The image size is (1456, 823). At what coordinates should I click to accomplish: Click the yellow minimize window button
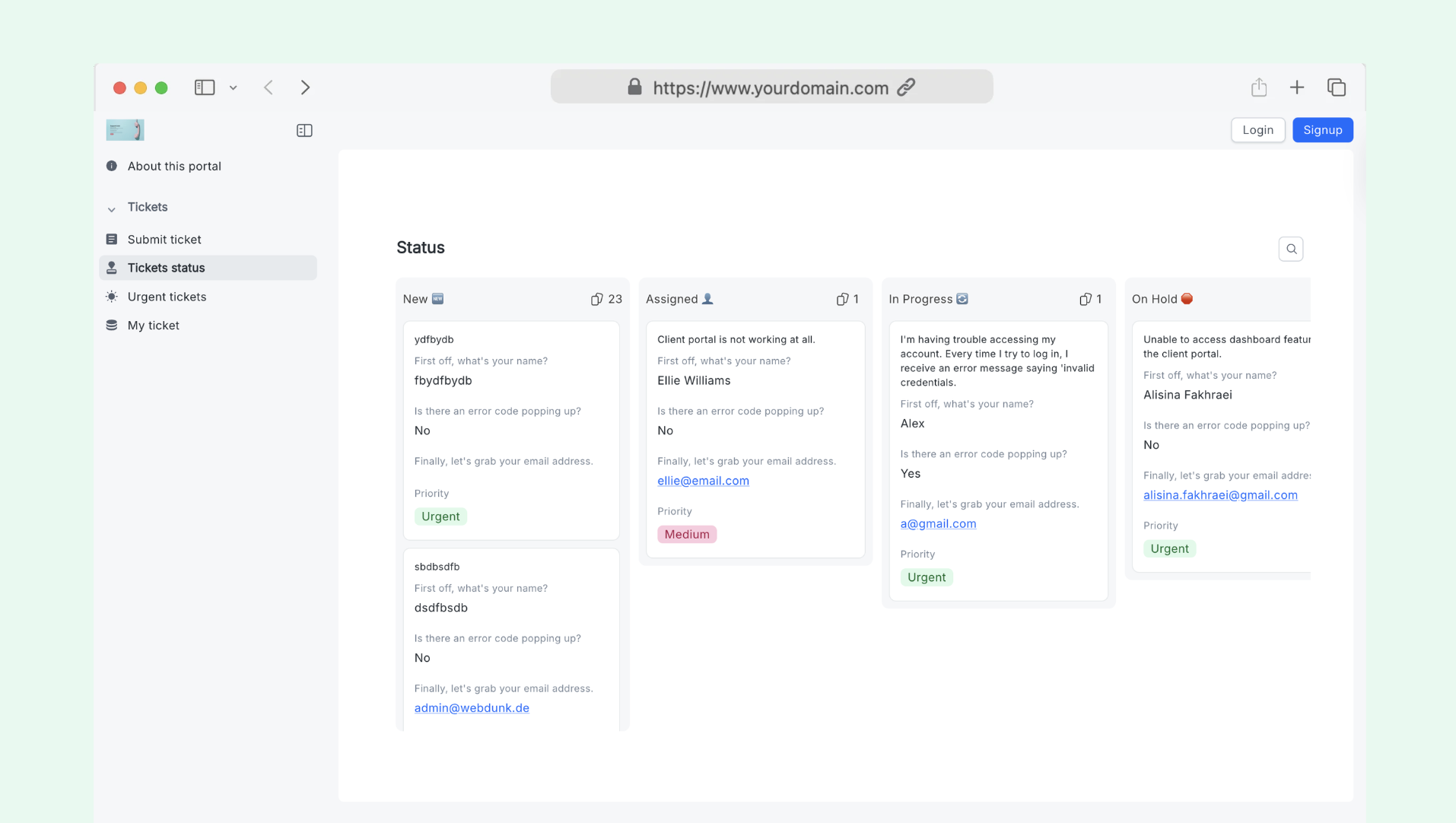(x=140, y=87)
